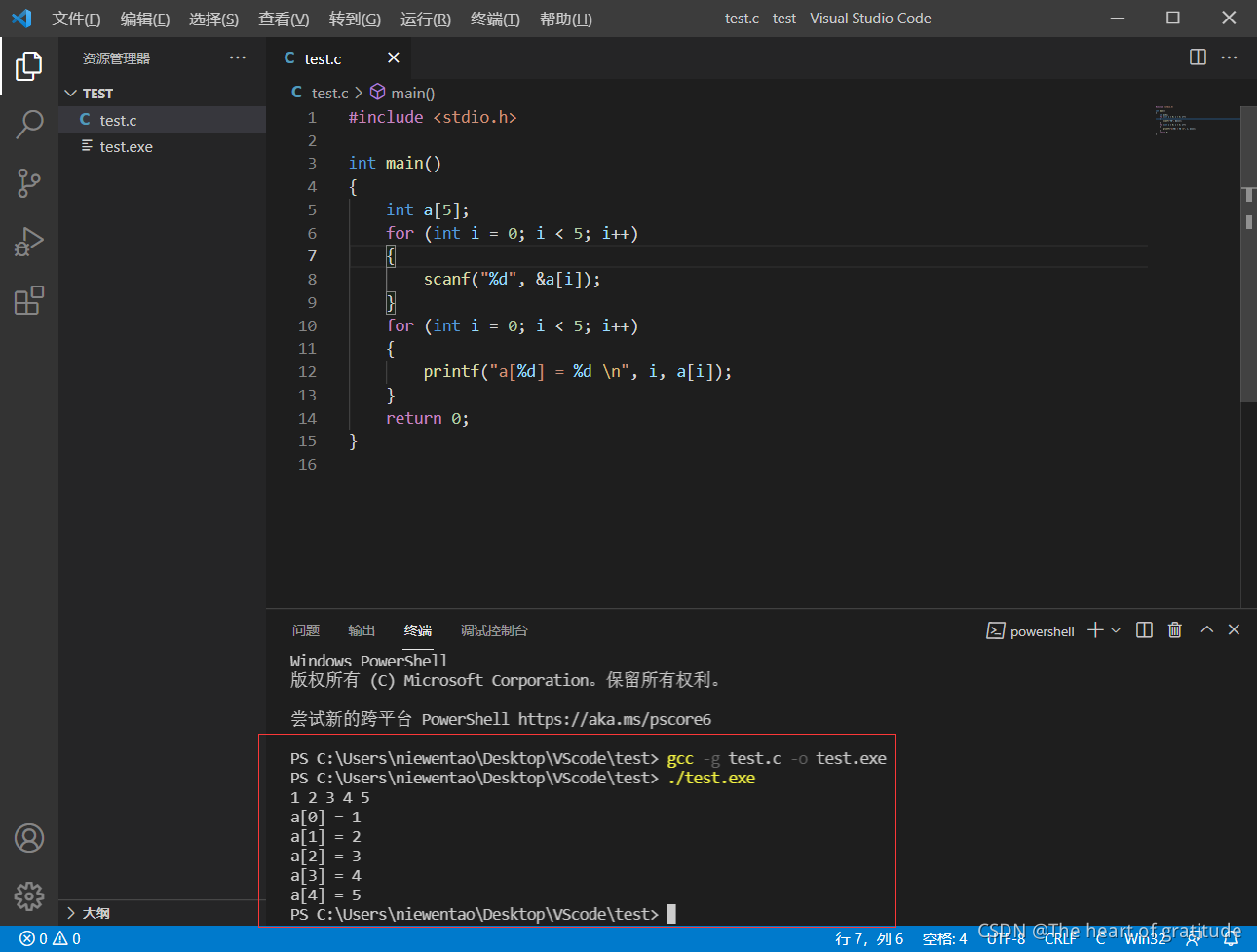Open the Explorer view in activity bar
1257x952 pixels.
29,66
